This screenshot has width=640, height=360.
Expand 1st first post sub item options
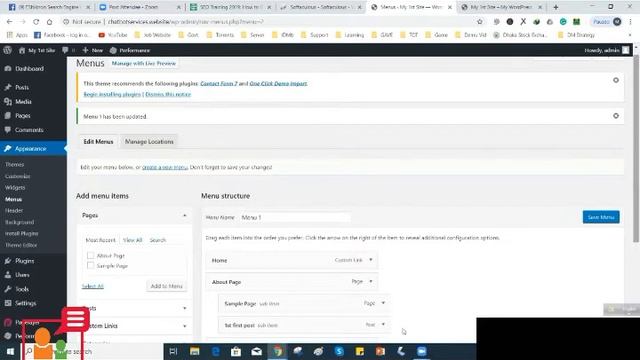pos(383,324)
